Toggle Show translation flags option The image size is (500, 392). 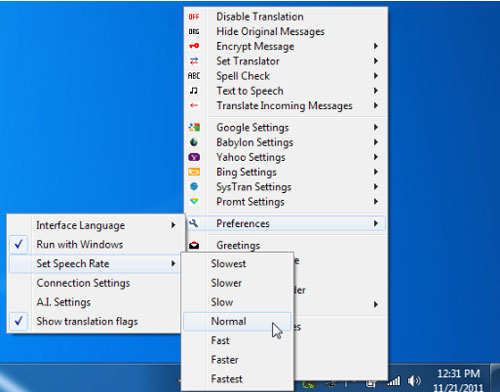(x=96, y=321)
